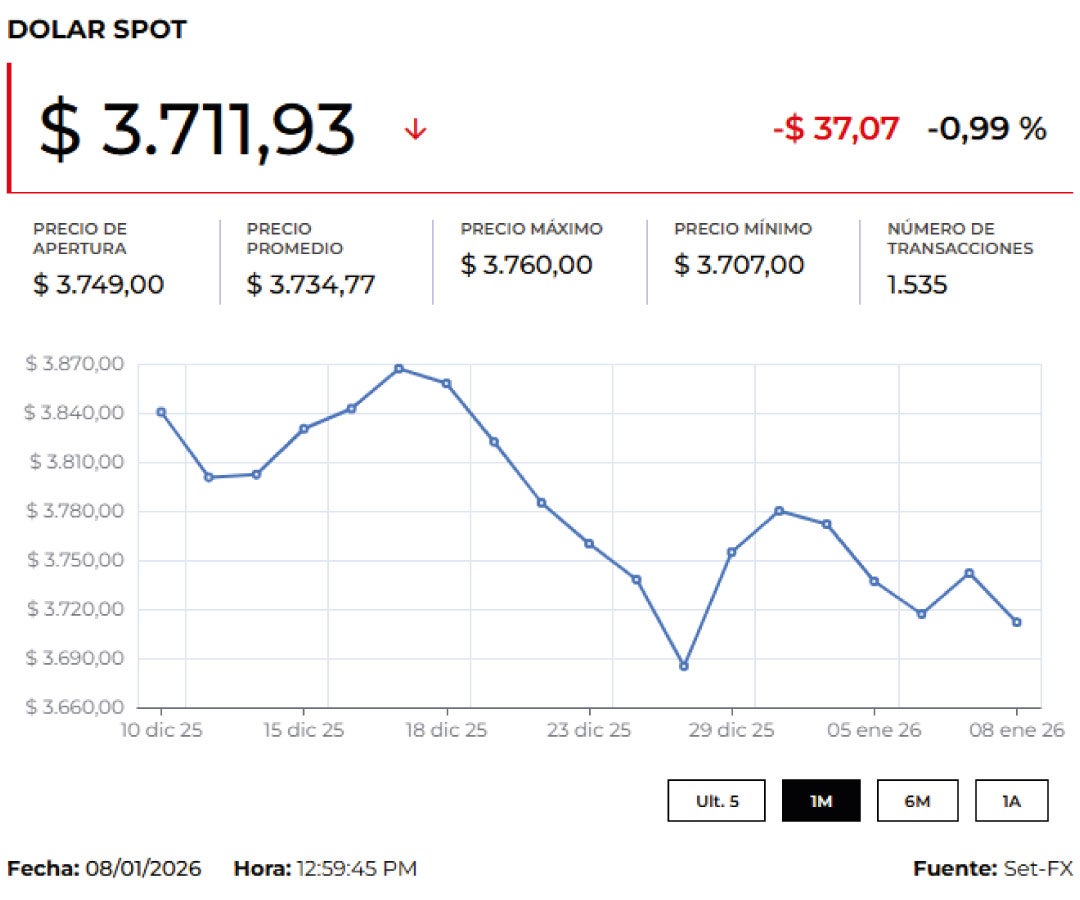Screen dimensions: 1080x900
Task: Switch chart to 6M range
Action: [x=917, y=801]
